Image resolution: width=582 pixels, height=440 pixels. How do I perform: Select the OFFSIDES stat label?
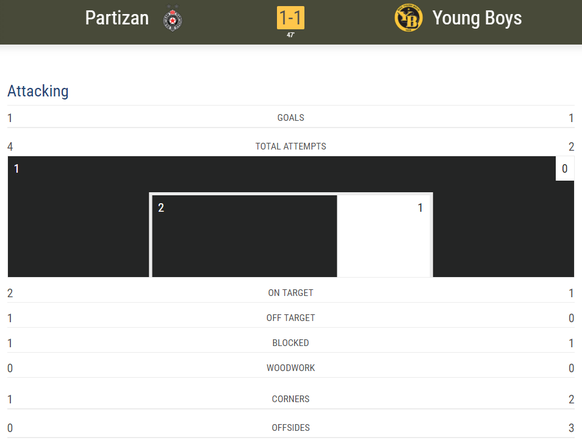[291, 428]
